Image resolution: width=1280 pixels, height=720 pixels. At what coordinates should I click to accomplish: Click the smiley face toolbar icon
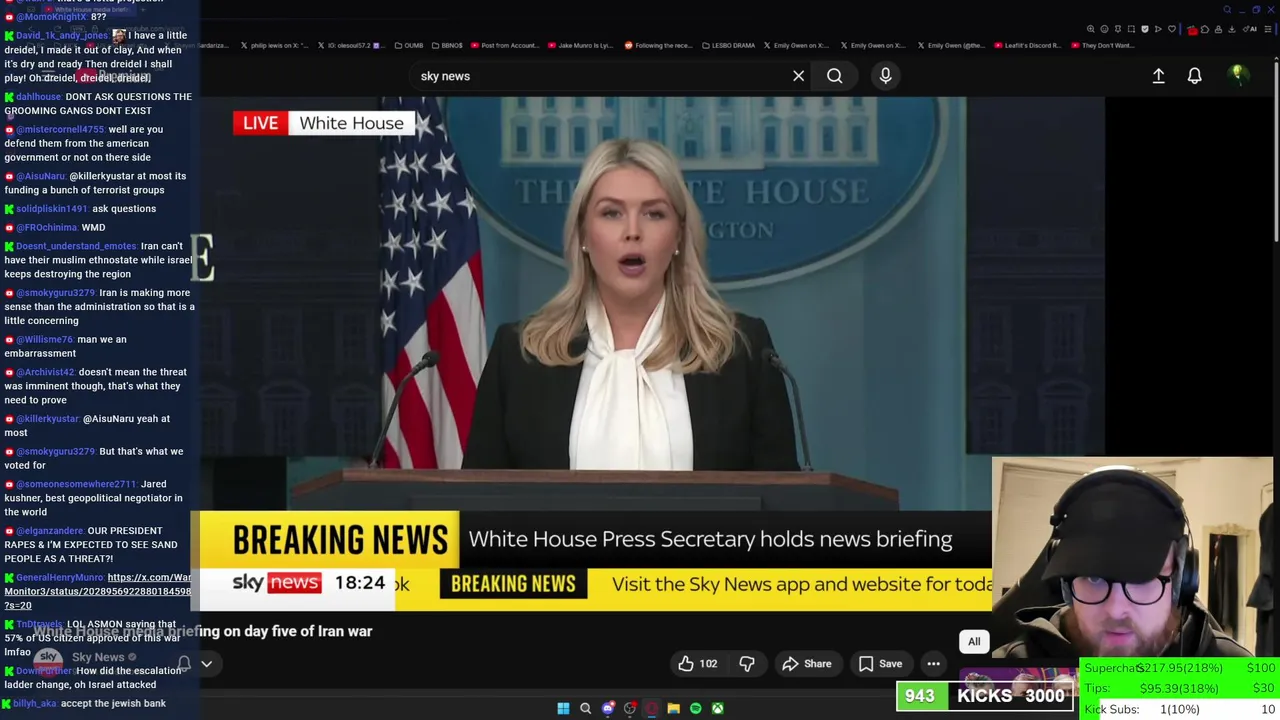1104,29
